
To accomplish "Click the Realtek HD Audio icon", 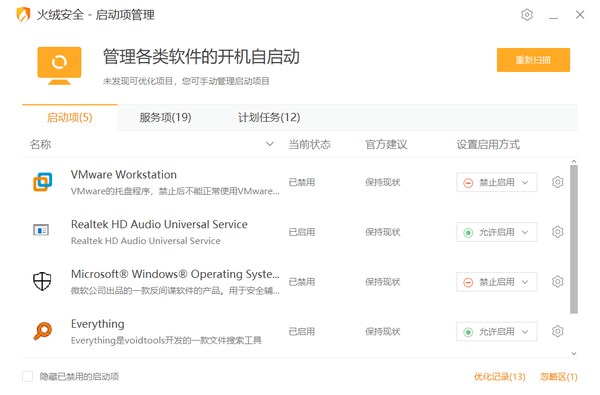I will coord(41,230).
